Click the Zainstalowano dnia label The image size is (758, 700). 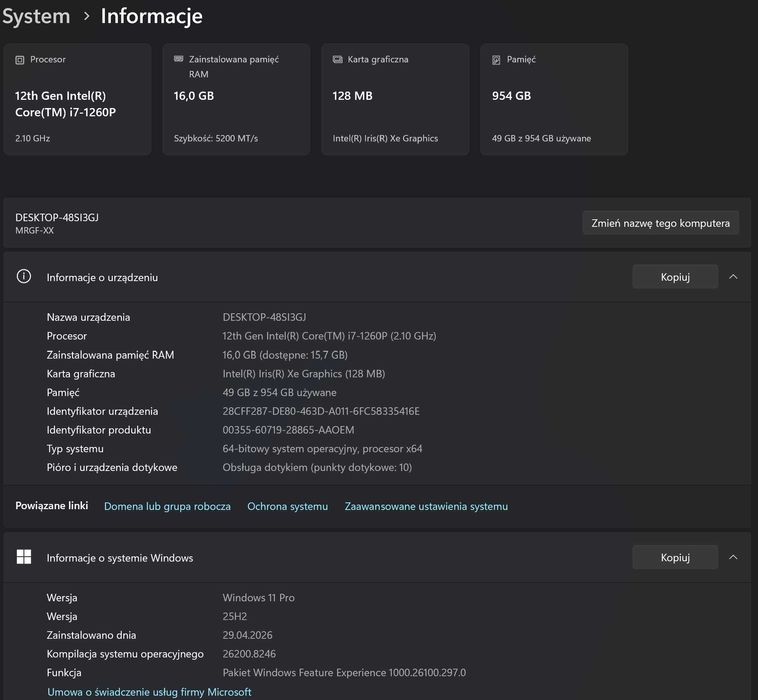pos(91,635)
